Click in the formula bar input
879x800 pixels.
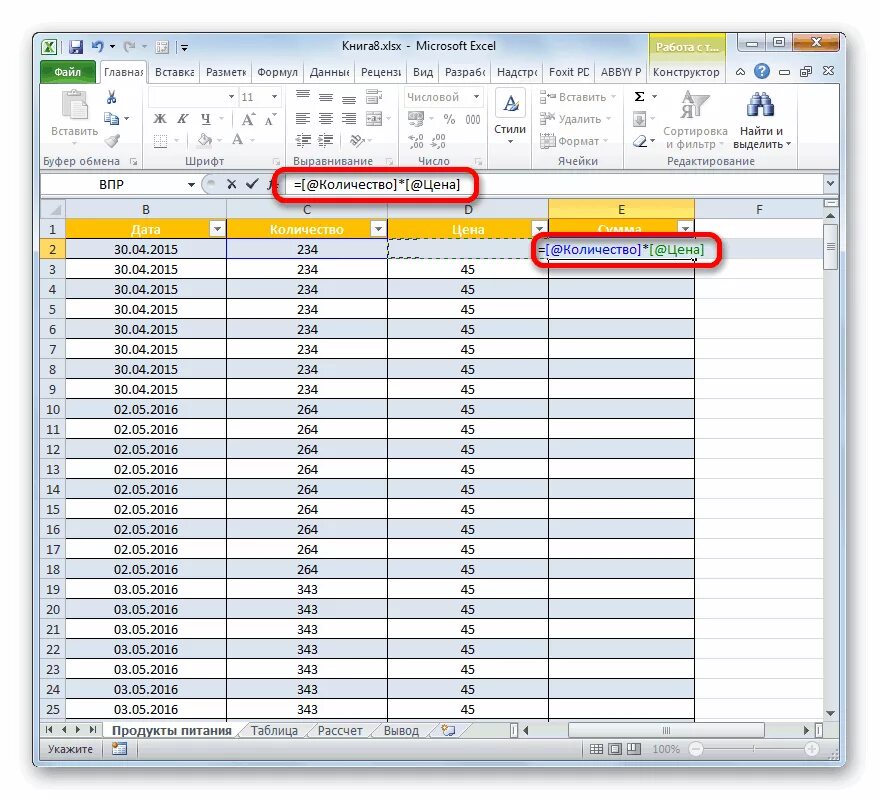click(x=555, y=184)
